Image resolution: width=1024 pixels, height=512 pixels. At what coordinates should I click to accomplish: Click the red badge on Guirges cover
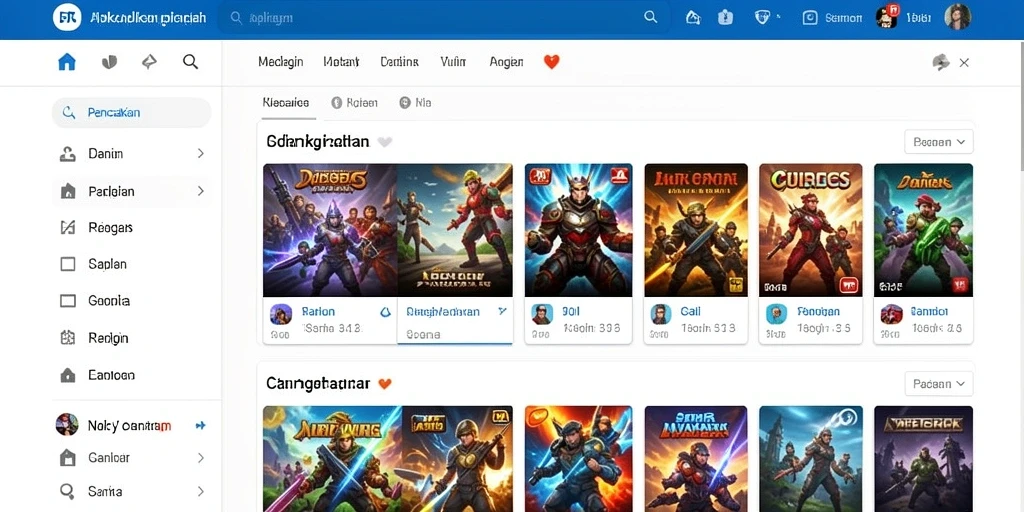click(x=848, y=284)
